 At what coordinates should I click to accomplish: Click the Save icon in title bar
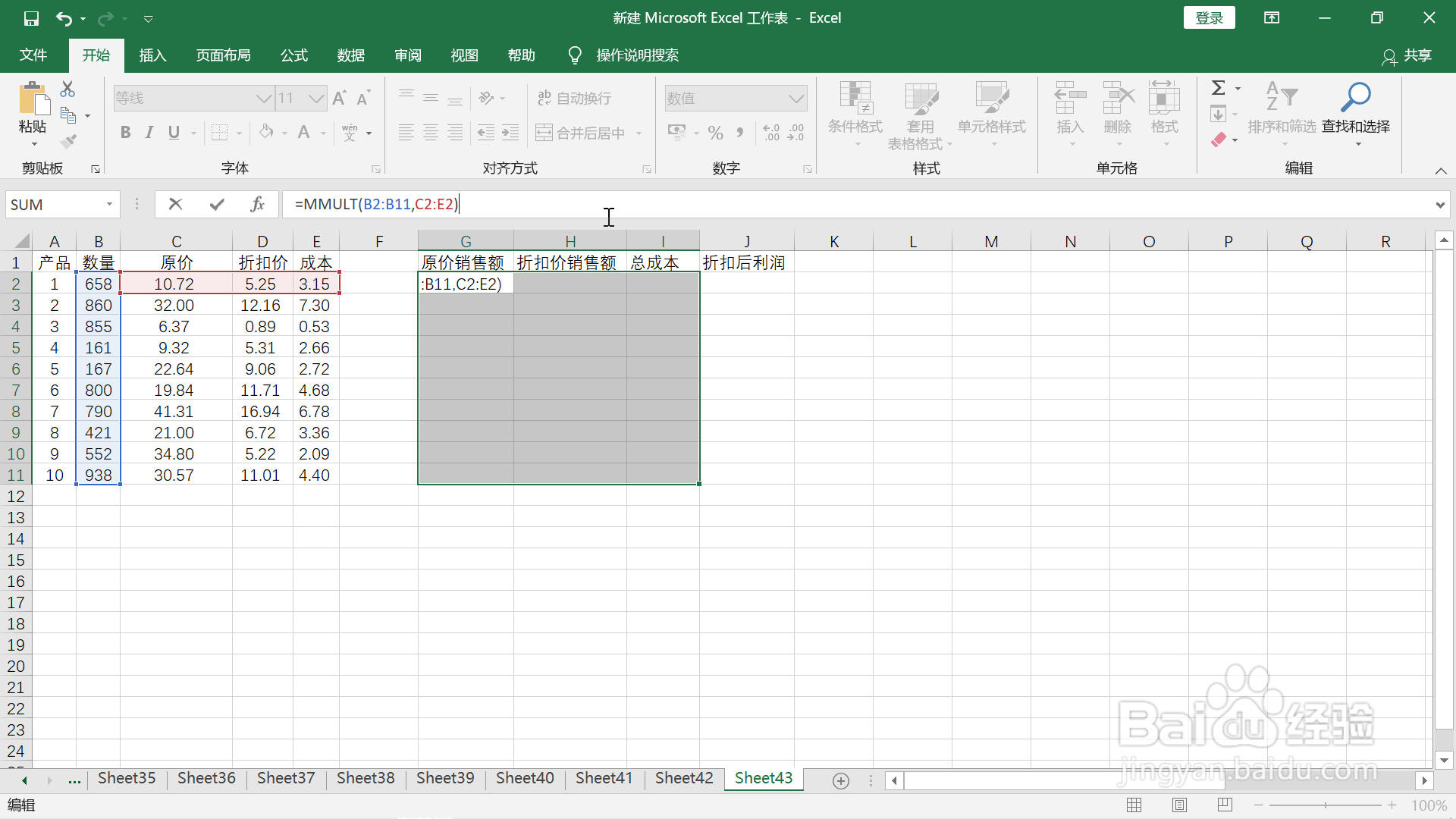click(x=31, y=18)
